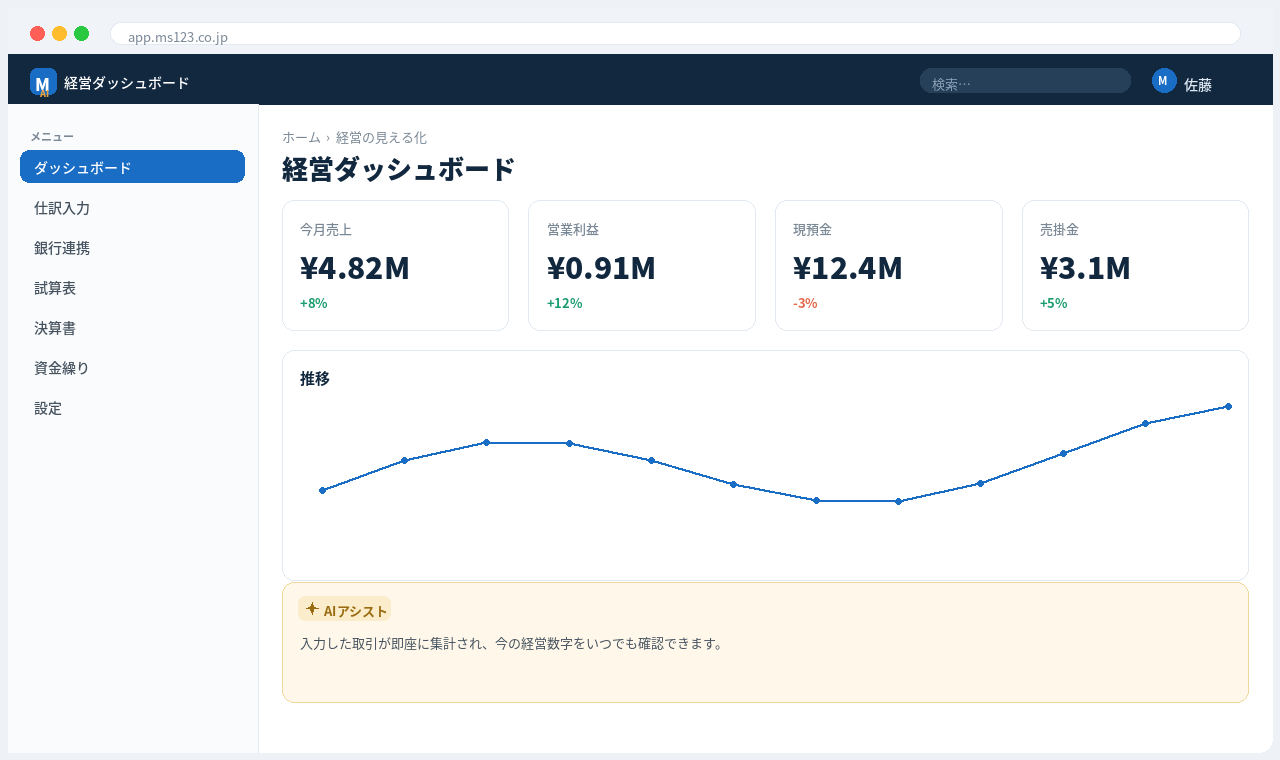Click the green maximize window button

tap(81, 33)
